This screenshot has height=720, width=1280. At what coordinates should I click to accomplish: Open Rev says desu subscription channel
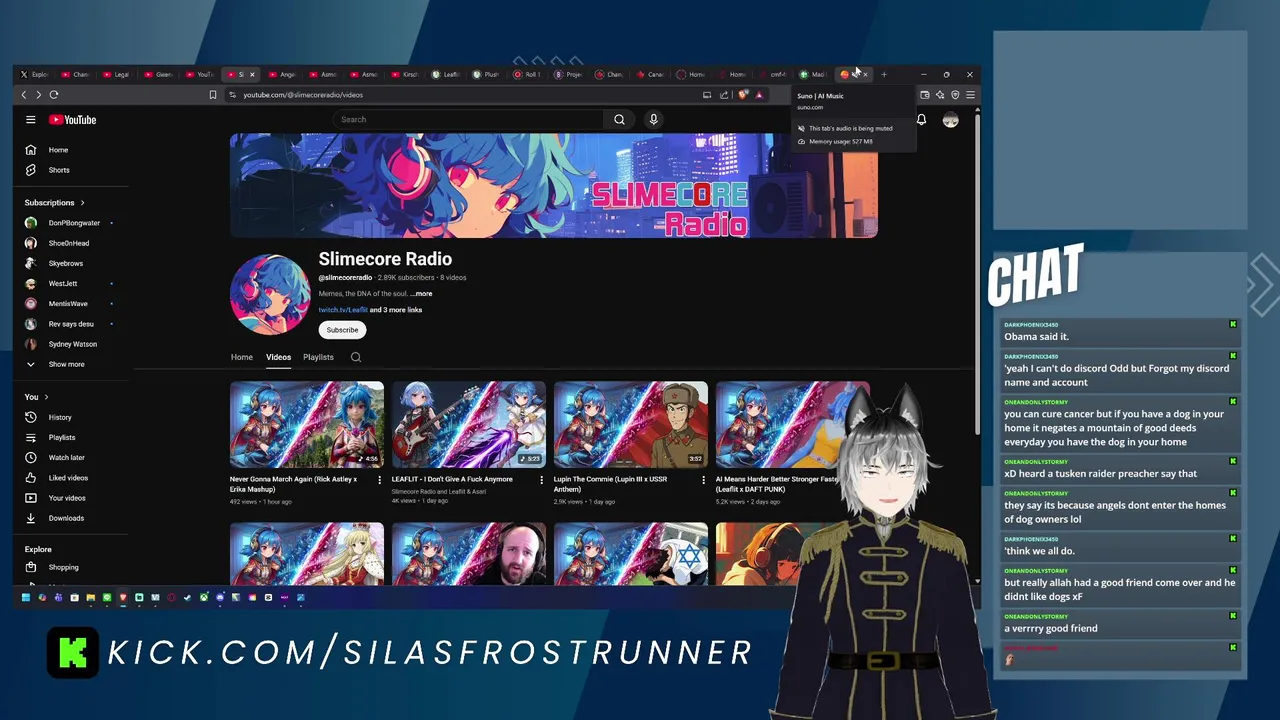tap(70, 324)
